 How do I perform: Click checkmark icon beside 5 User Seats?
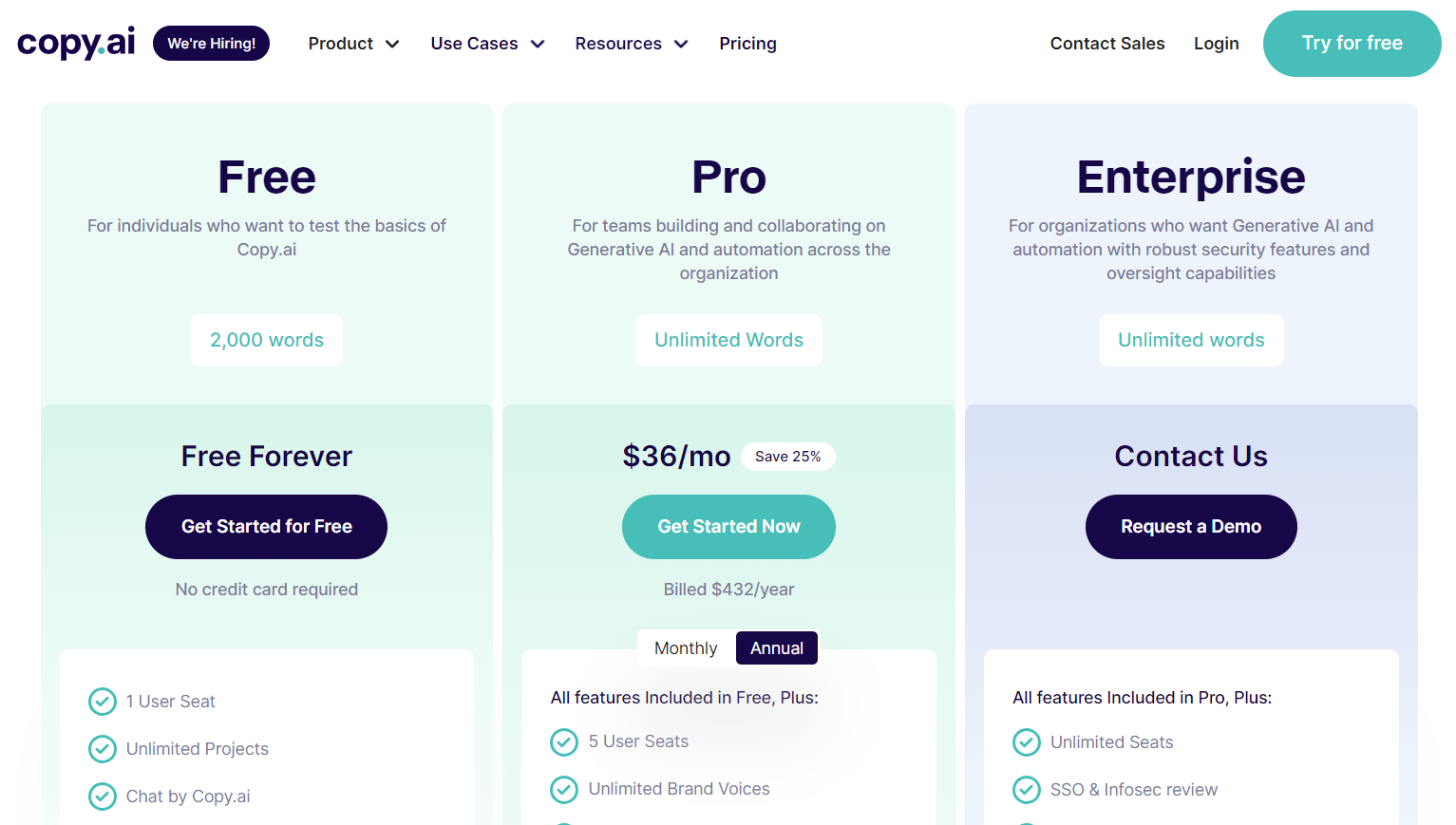[x=564, y=741]
